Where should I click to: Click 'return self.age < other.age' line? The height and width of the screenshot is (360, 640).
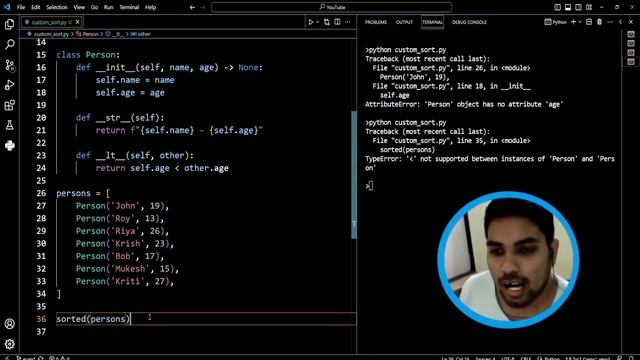pyautogui.click(x=162, y=168)
